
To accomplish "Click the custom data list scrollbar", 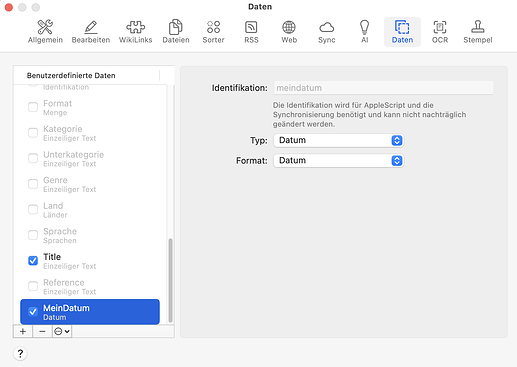I will coord(170,280).
